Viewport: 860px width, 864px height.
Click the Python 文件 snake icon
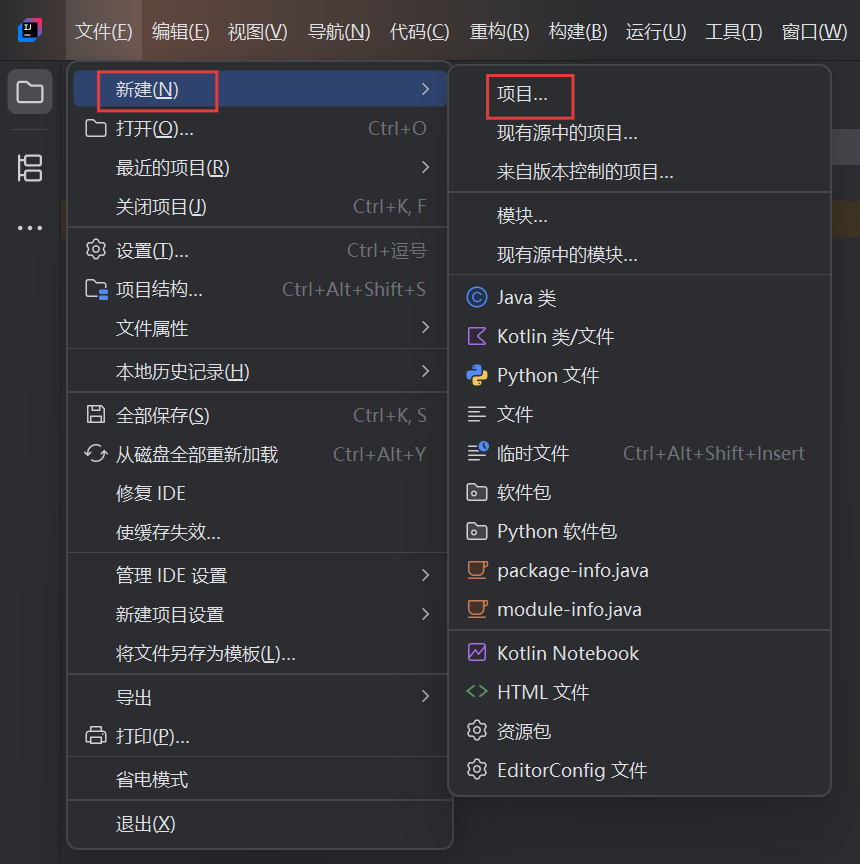point(477,375)
